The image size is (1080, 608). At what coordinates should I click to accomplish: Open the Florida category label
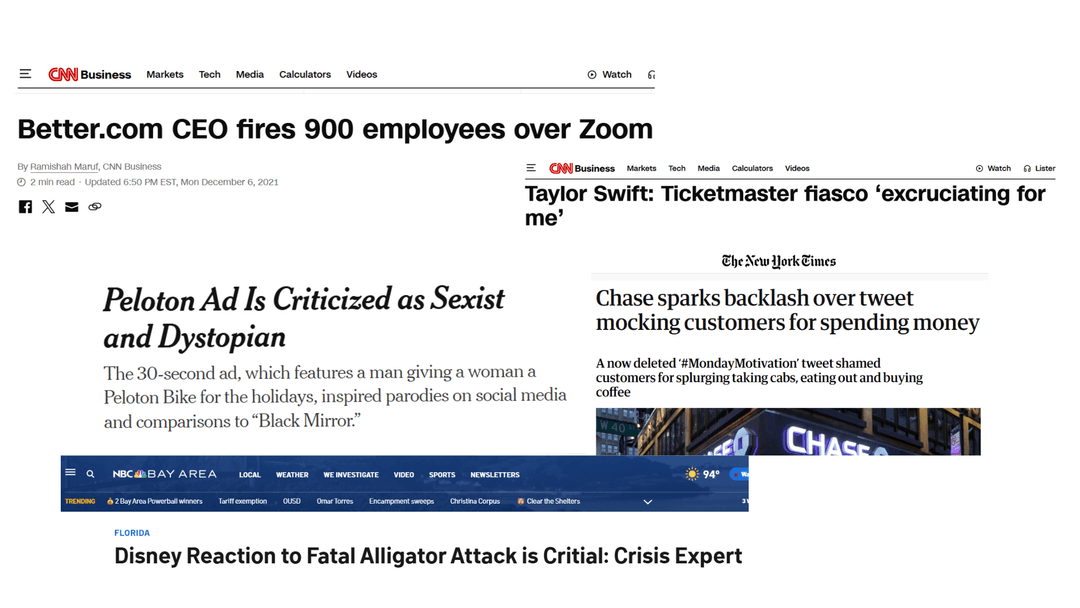click(132, 533)
